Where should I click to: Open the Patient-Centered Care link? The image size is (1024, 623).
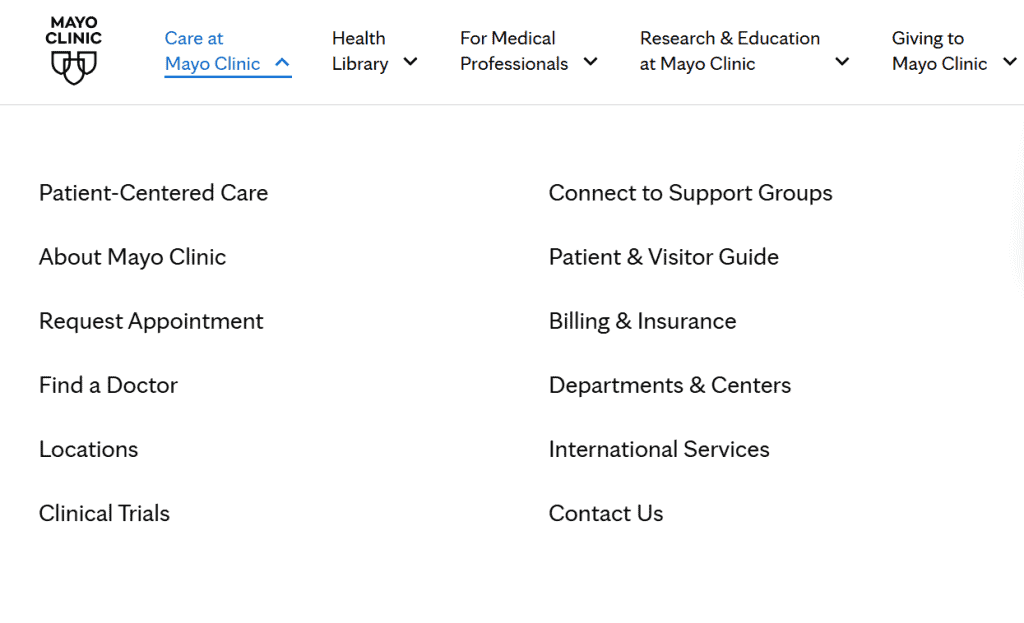tap(153, 193)
